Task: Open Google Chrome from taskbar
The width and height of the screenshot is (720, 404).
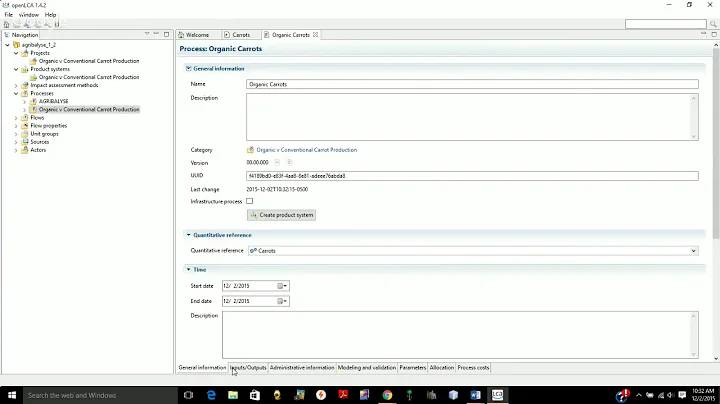Action: pos(387,395)
